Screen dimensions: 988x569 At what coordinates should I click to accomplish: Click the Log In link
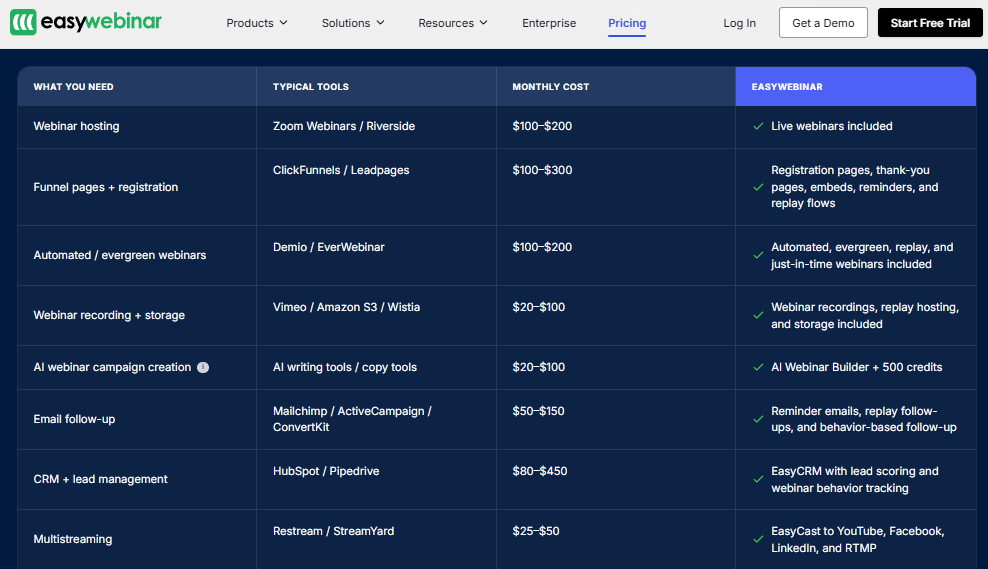click(x=739, y=23)
